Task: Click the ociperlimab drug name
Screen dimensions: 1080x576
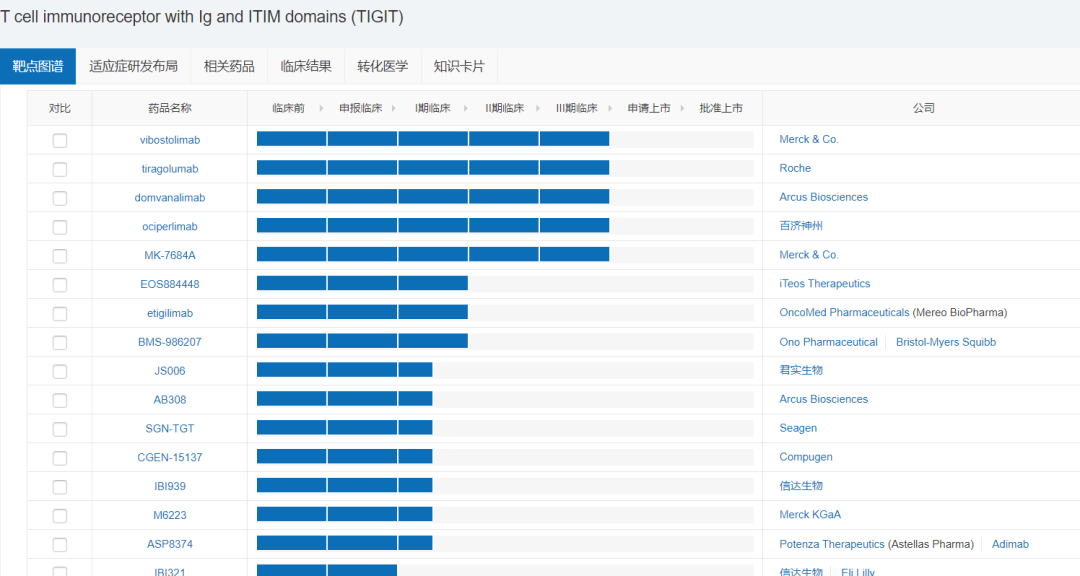Action: [x=170, y=227]
